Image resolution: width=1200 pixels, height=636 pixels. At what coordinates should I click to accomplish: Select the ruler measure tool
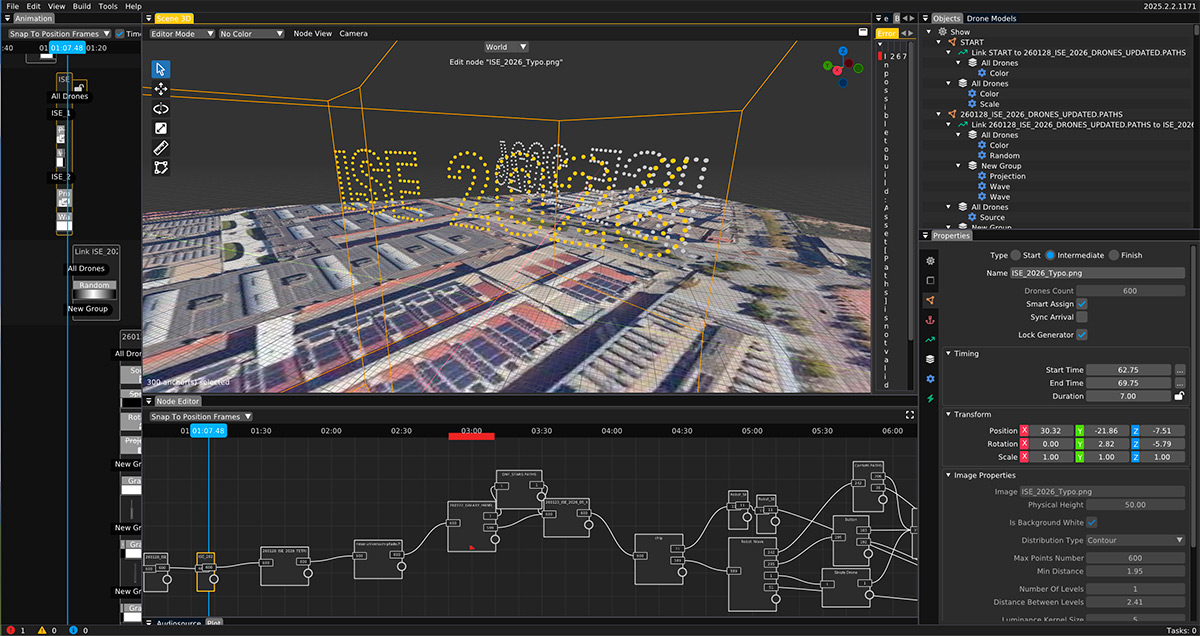(161, 148)
